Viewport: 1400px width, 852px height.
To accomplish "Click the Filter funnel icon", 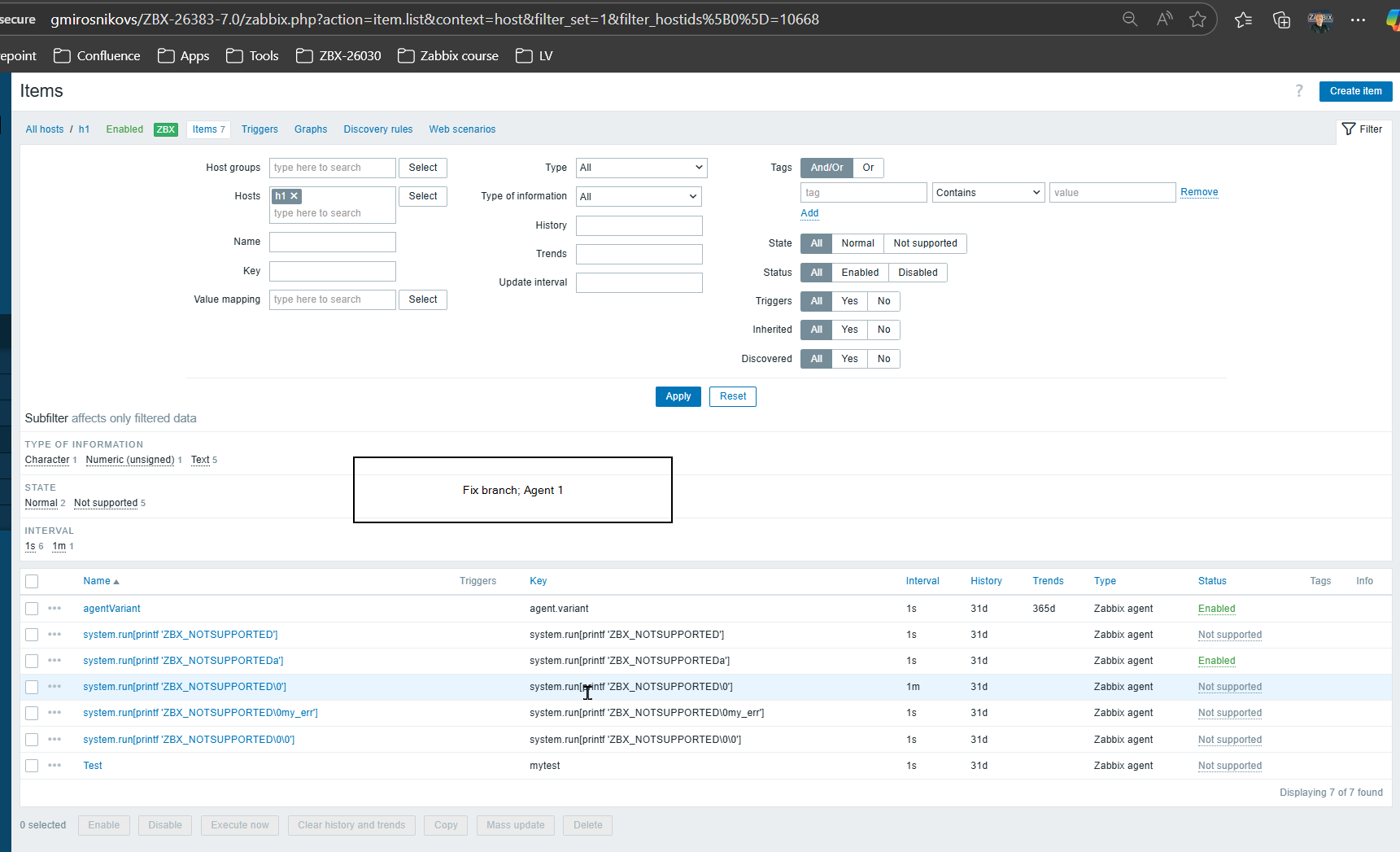I will 1349,129.
